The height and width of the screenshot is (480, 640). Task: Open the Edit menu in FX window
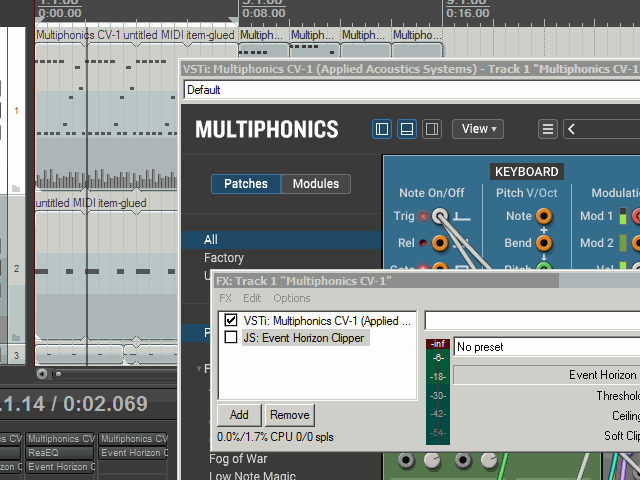(252, 298)
